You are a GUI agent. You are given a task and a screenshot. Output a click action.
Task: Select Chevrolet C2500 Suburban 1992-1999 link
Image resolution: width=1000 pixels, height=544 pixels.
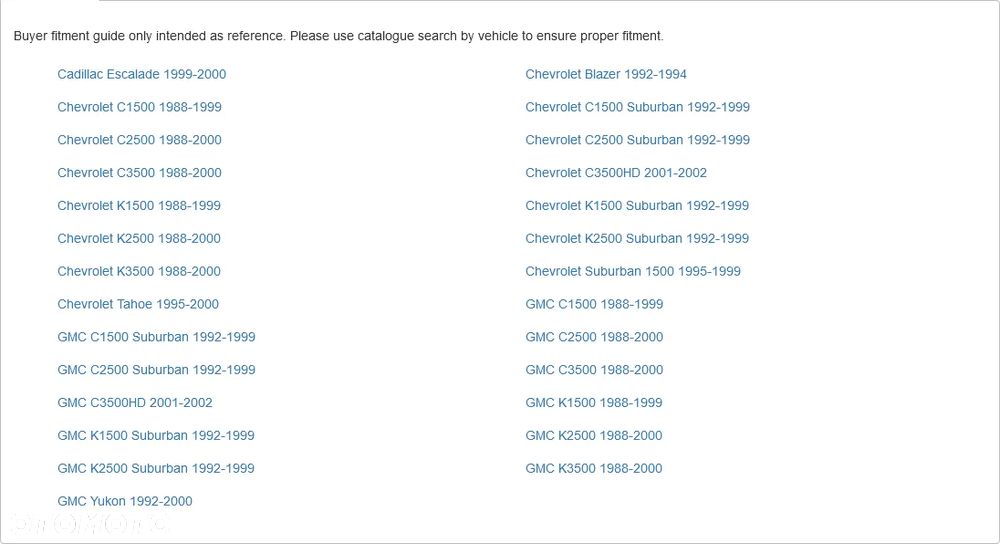[x=638, y=140]
